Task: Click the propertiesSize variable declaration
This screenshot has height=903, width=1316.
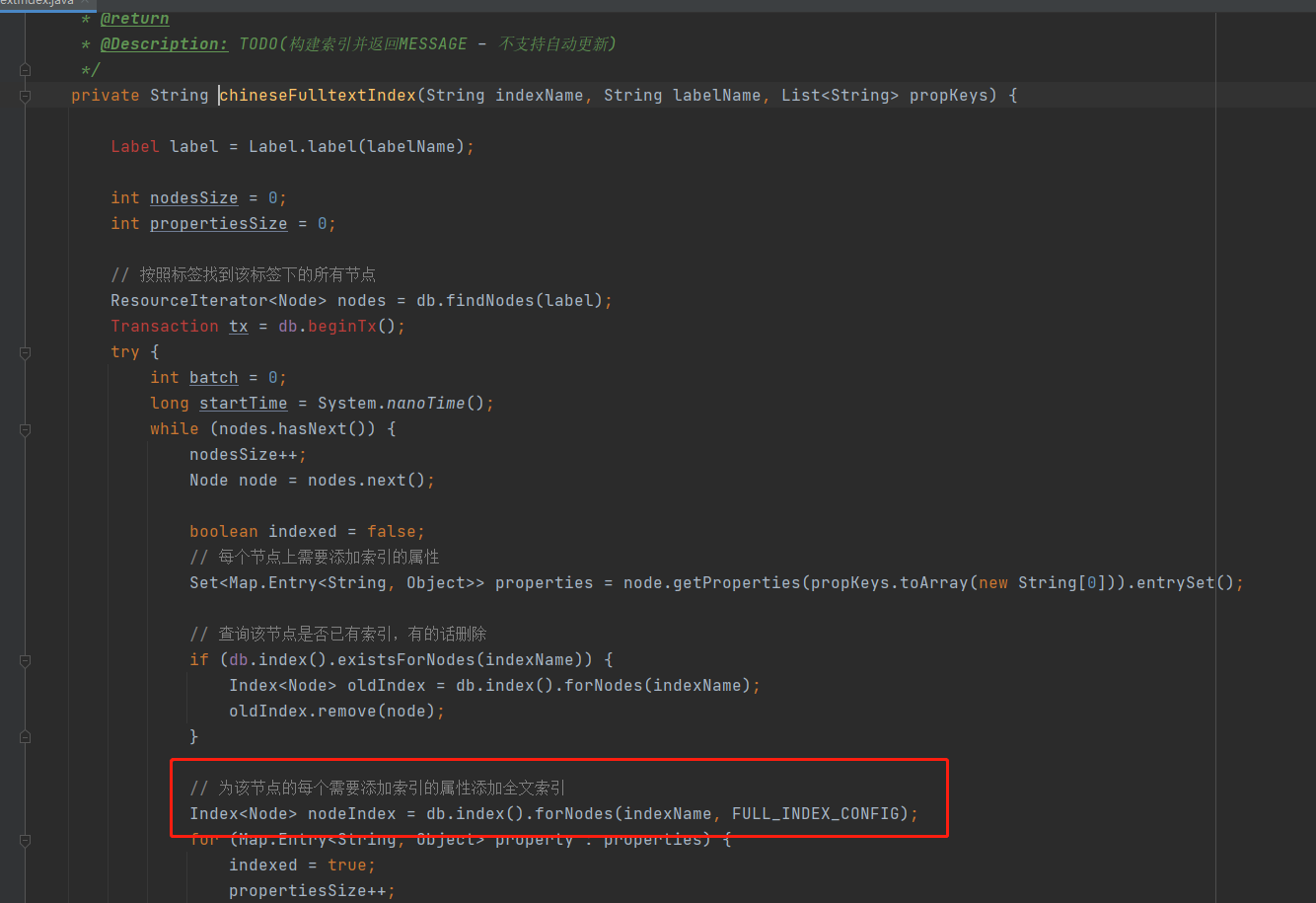Action: (218, 224)
